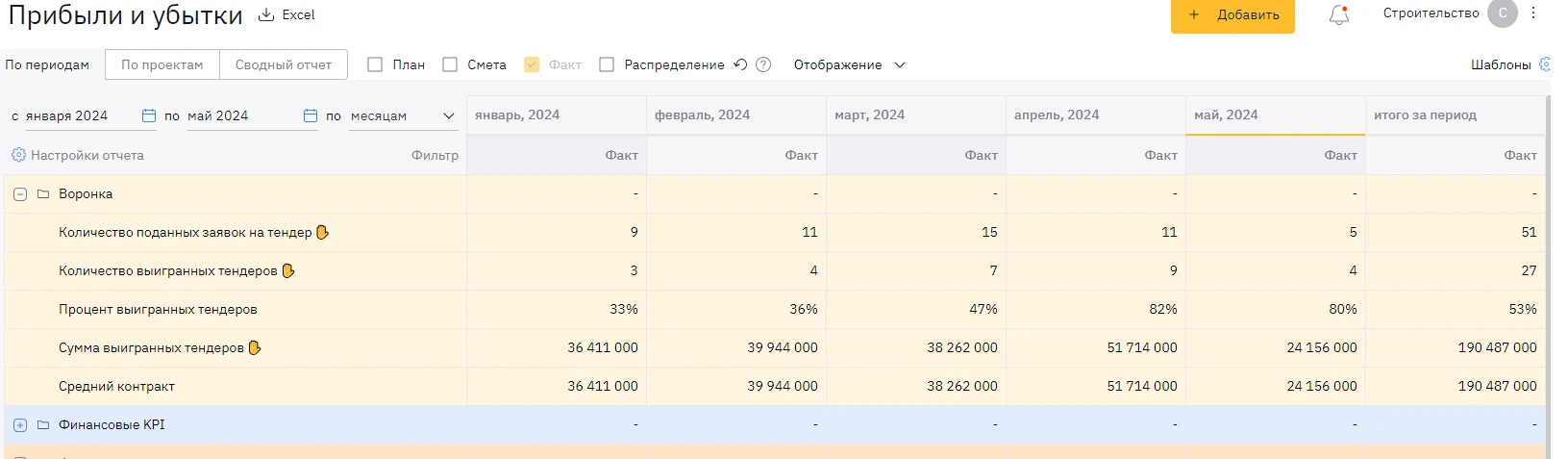Collapse the Воронка group
Image resolution: width=1568 pixels, height=459 pixels.
coord(20,194)
